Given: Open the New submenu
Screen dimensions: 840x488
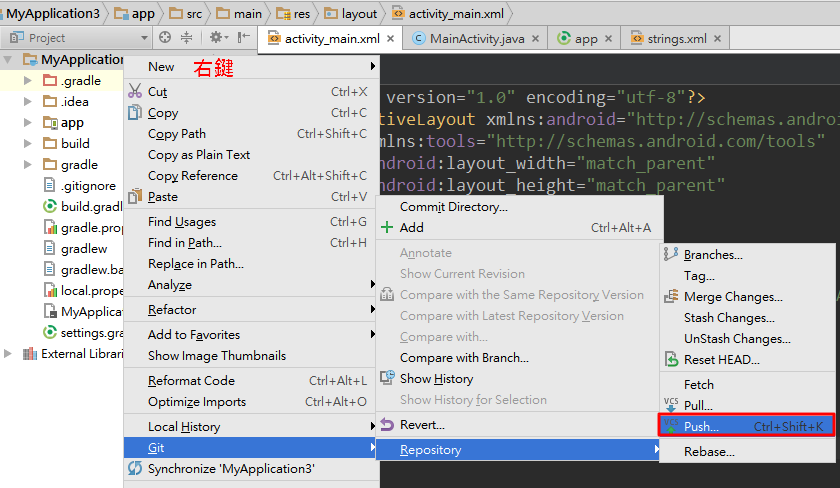Looking at the screenshot, I should (x=252, y=66).
